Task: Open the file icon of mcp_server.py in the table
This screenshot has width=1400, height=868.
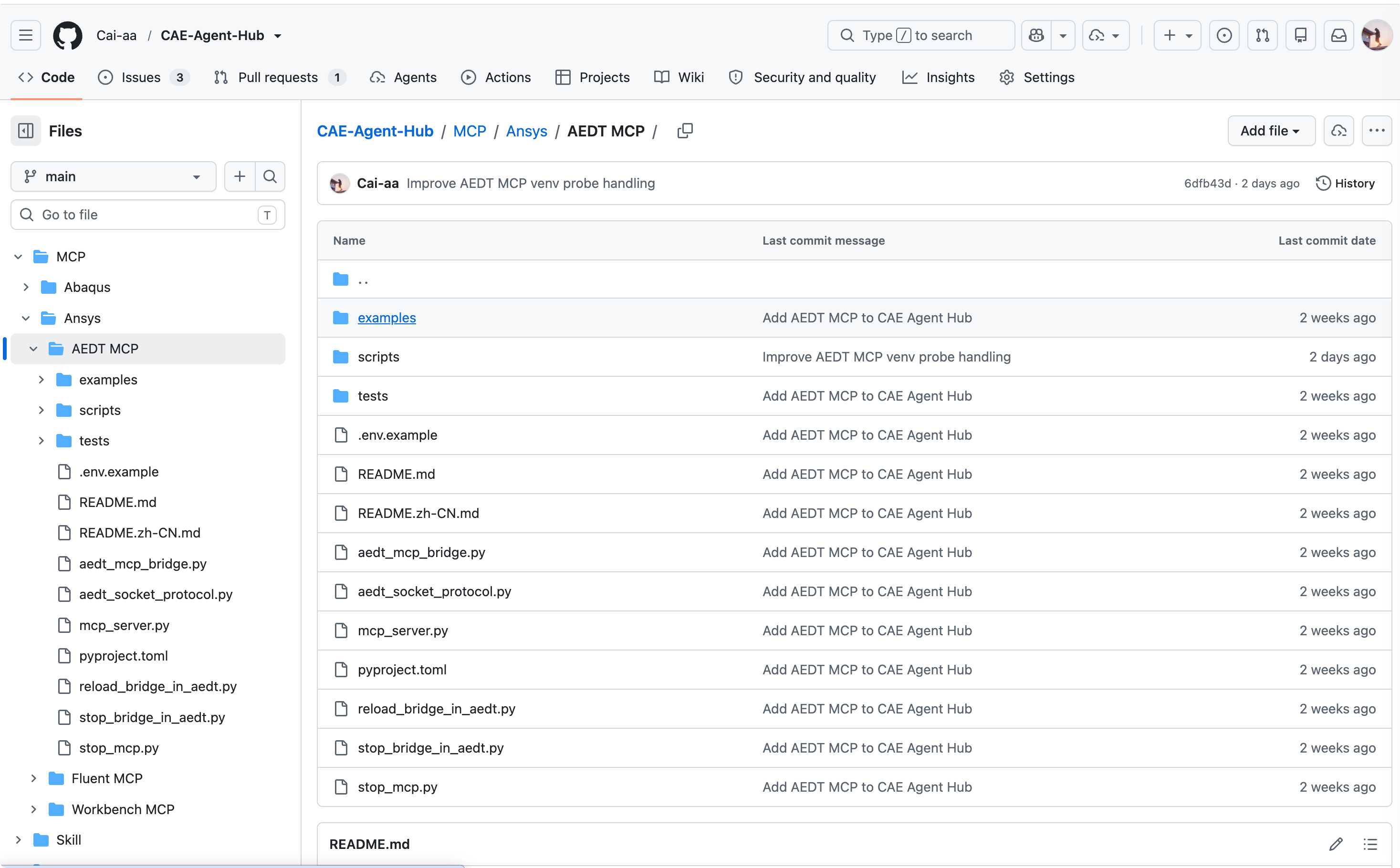Action: tap(341, 630)
